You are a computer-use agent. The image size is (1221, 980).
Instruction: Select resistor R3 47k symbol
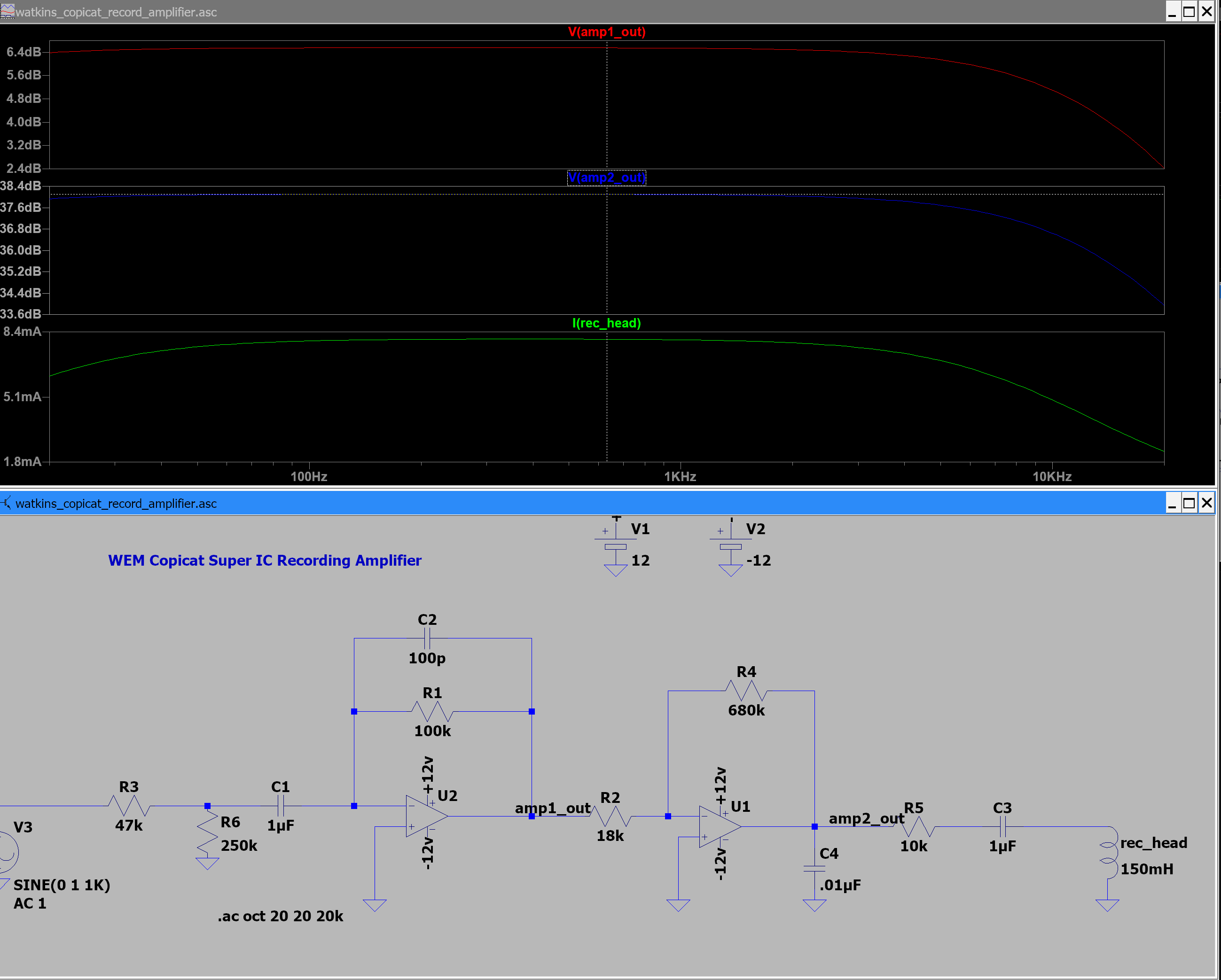click(129, 805)
